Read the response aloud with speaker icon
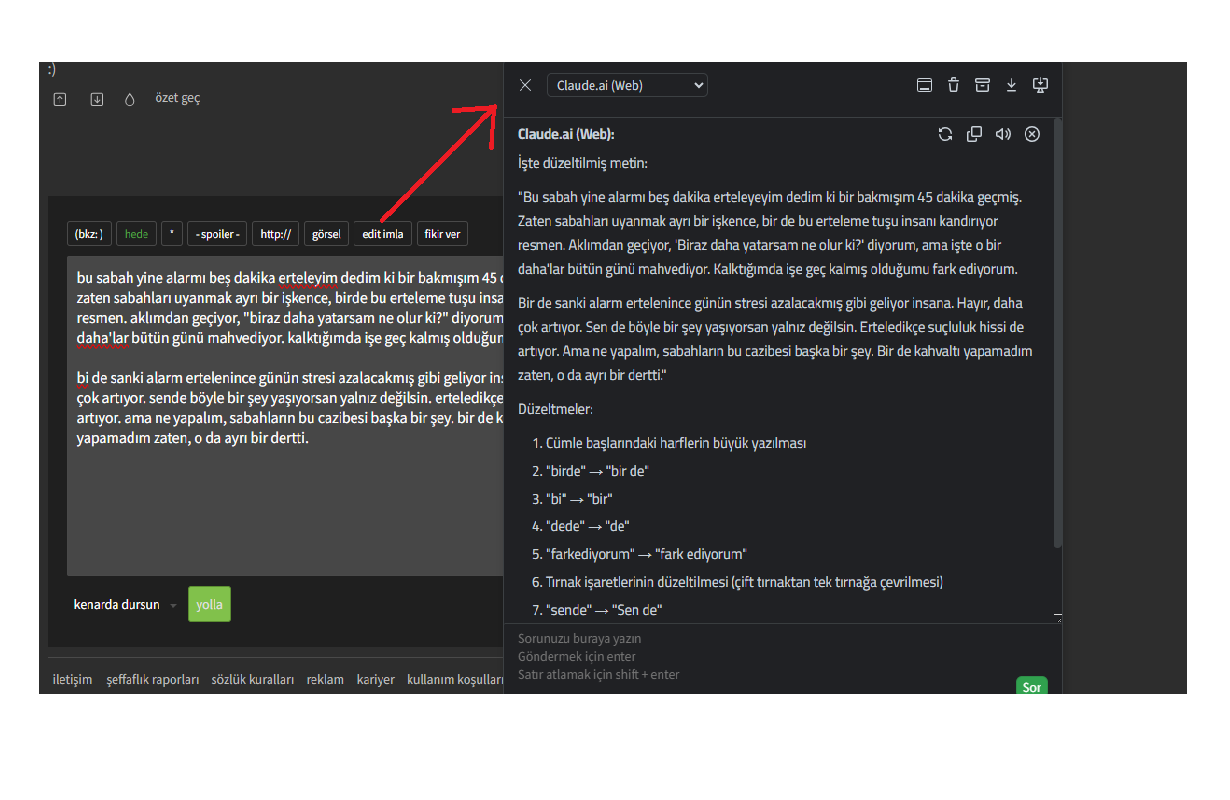Screen dimensions: 1230x800 (x=1003, y=134)
